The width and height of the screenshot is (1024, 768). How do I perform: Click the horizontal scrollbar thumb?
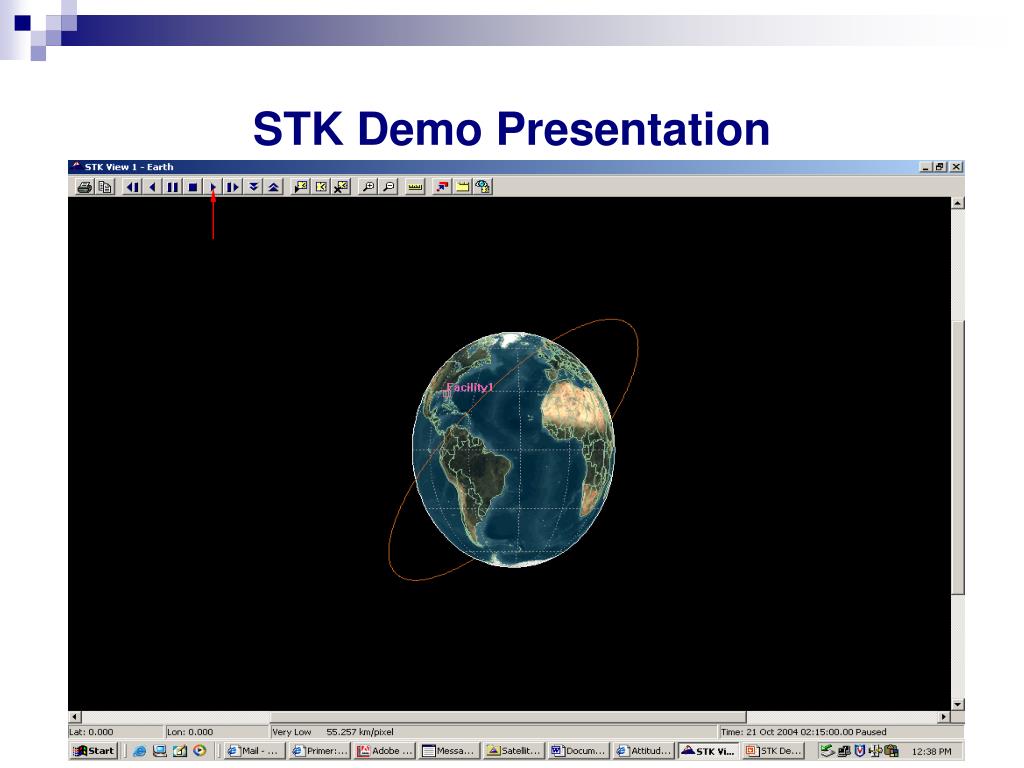click(508, 717)
